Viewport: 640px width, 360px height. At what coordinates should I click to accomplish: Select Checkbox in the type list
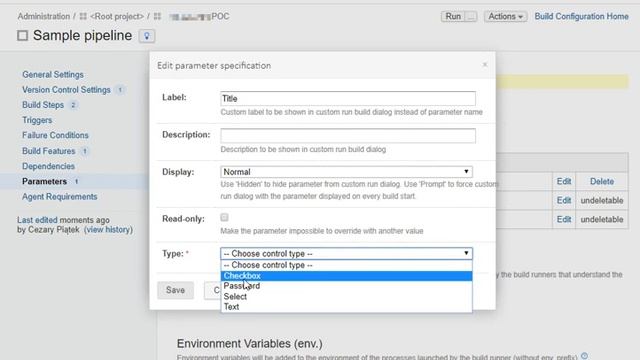coord(347,276)
